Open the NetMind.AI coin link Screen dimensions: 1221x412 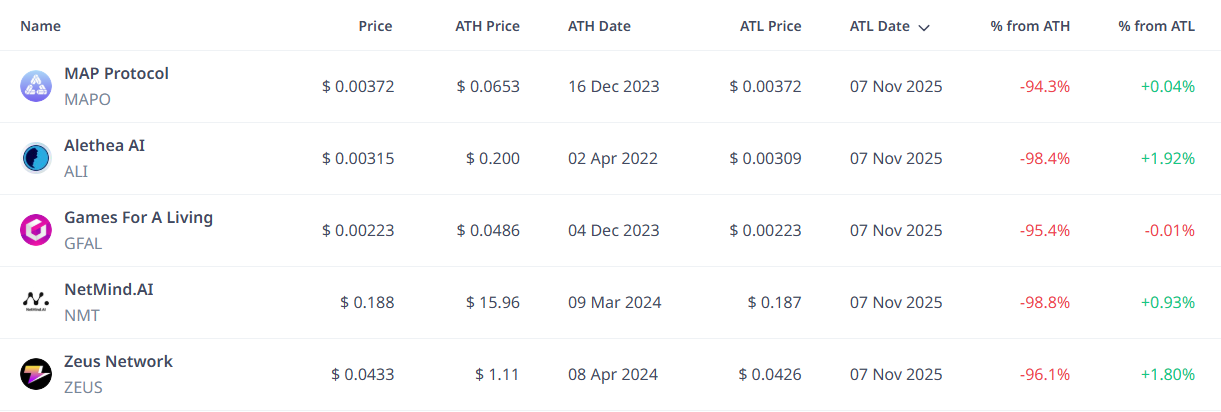tap(108, 290)
